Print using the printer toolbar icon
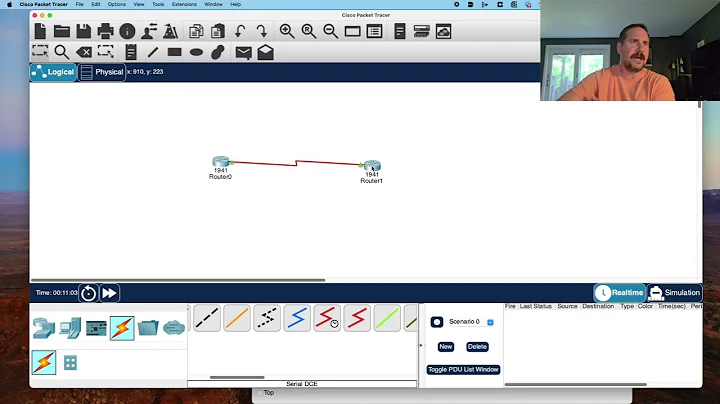 (105, 31)
